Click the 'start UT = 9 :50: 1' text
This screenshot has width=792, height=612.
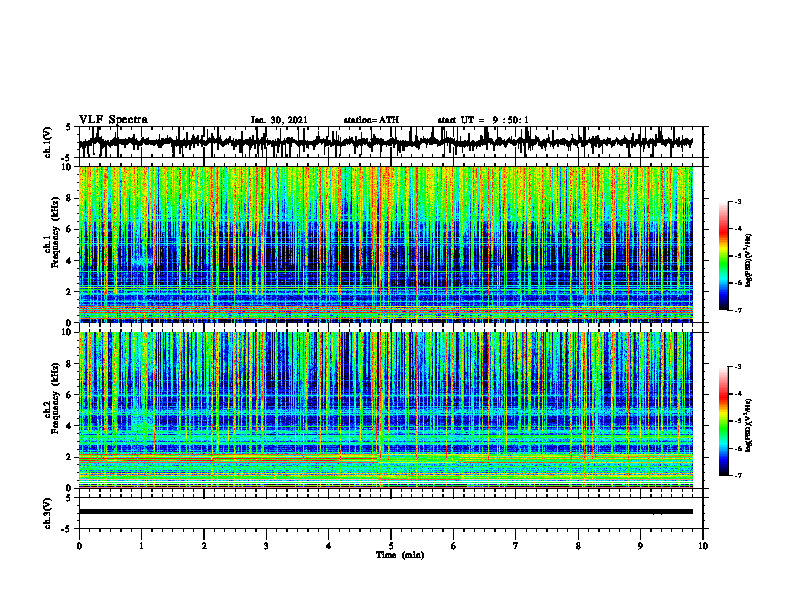[483, 120]
